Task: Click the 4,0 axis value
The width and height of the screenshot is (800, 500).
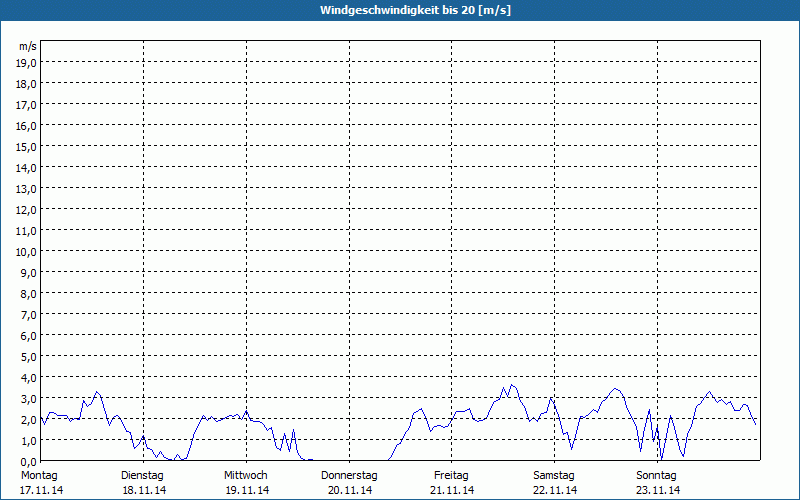Action: (x=28, y=378)
